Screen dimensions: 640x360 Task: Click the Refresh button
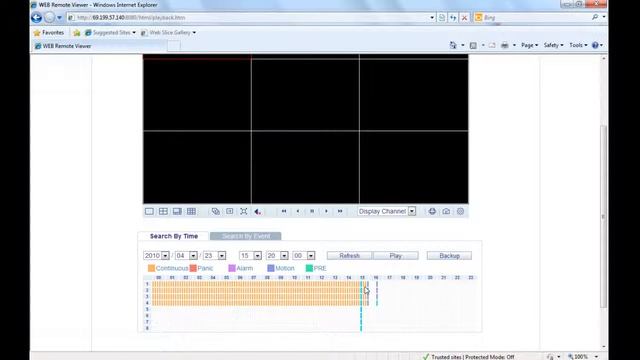(x=349, y=256)
